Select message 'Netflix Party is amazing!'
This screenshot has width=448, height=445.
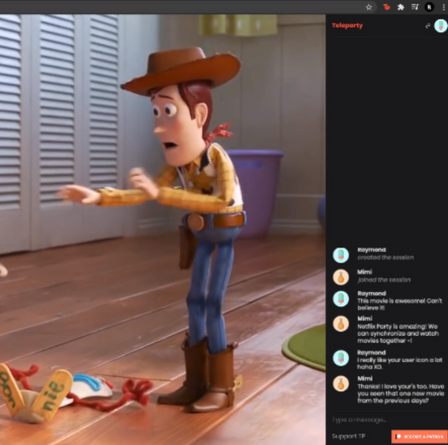[398, 333]
